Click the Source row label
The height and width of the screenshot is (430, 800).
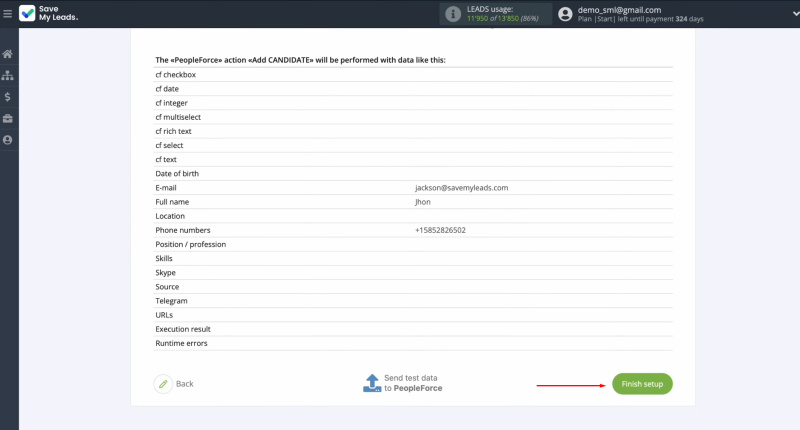click(167, 287)
